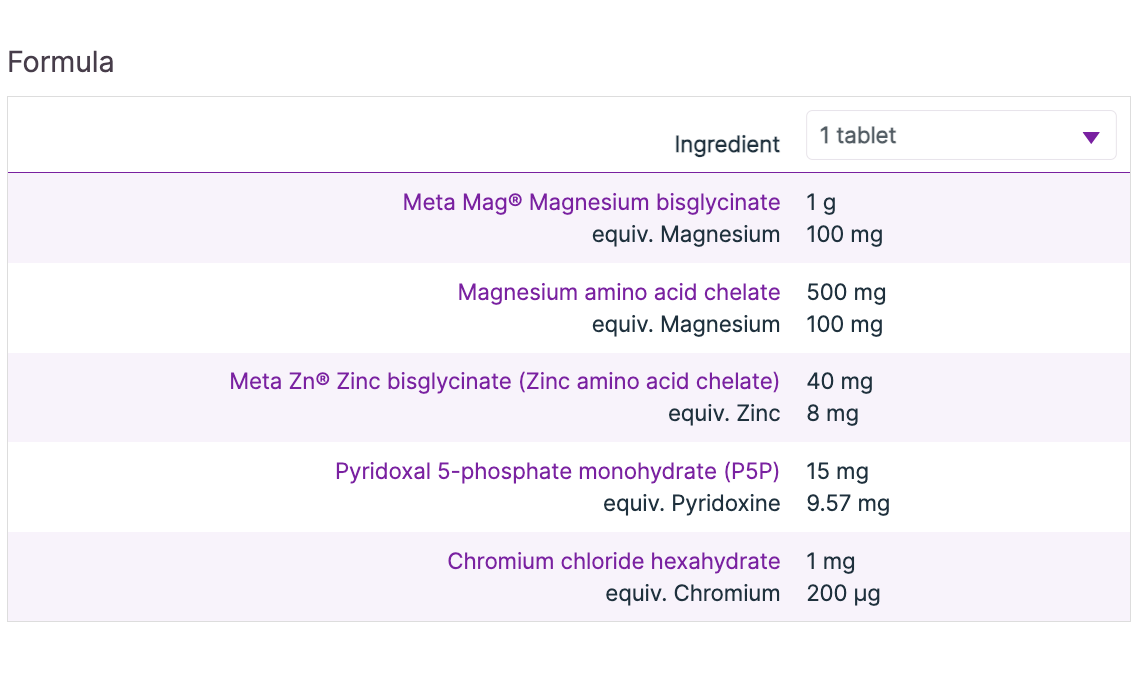Click the "equiv. Chromium" label
This screenshot has height=682, width=1142.
pyautogui.click(x=692, y=594)
